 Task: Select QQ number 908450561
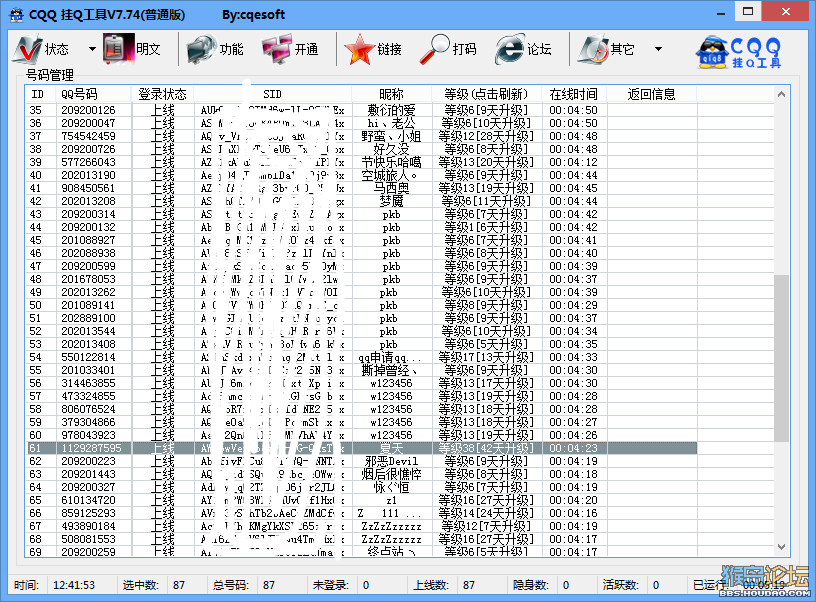coord(88,188)
